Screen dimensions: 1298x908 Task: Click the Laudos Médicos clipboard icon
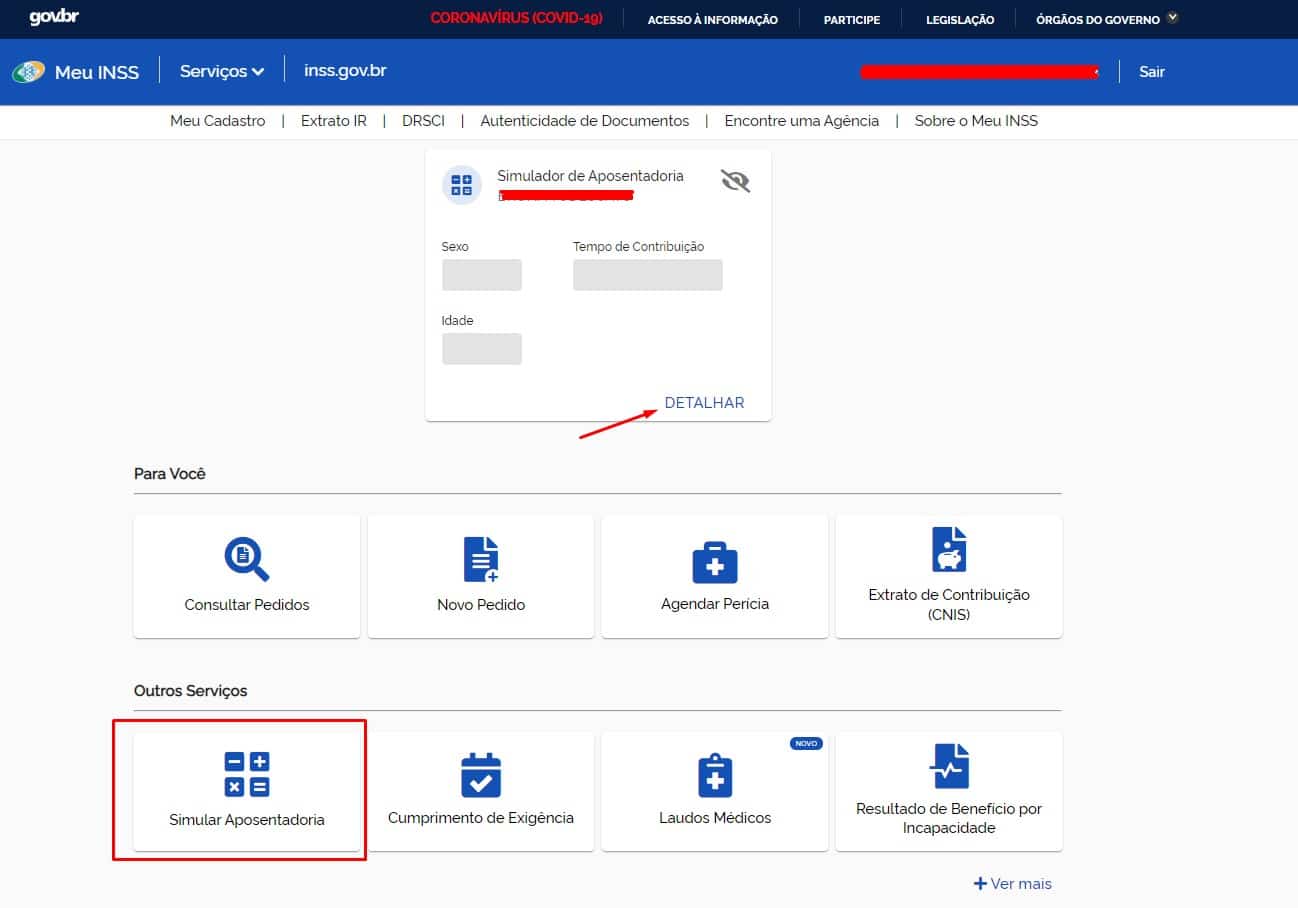715,775
